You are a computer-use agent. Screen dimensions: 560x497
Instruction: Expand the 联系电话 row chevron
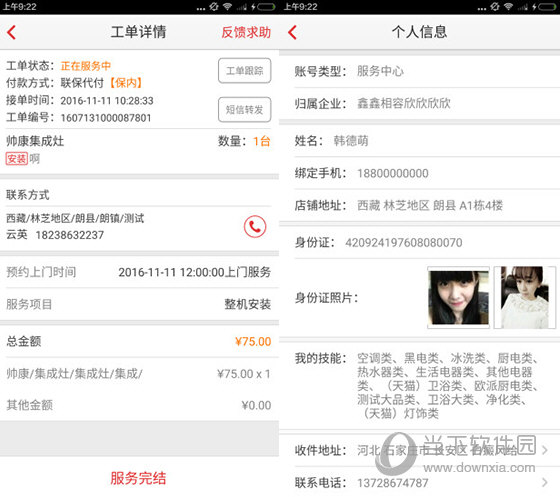point(545,482)
